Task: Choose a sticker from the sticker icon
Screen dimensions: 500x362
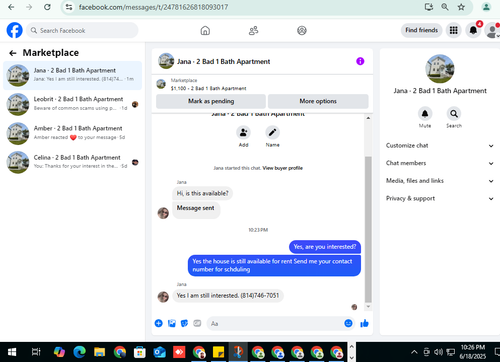Action: 184,323
